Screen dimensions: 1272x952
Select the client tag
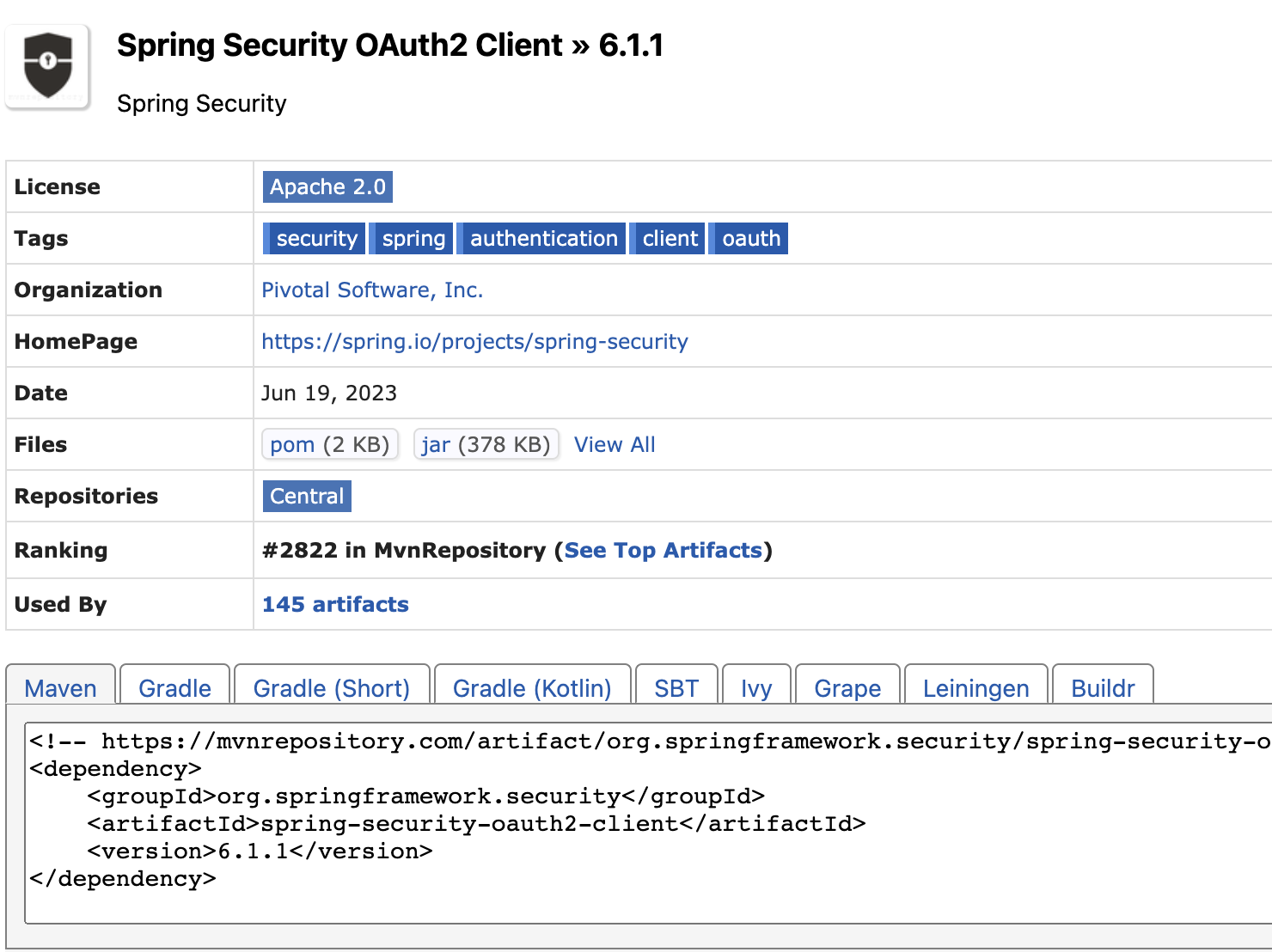pyautogui.click(x=668, y=238)
